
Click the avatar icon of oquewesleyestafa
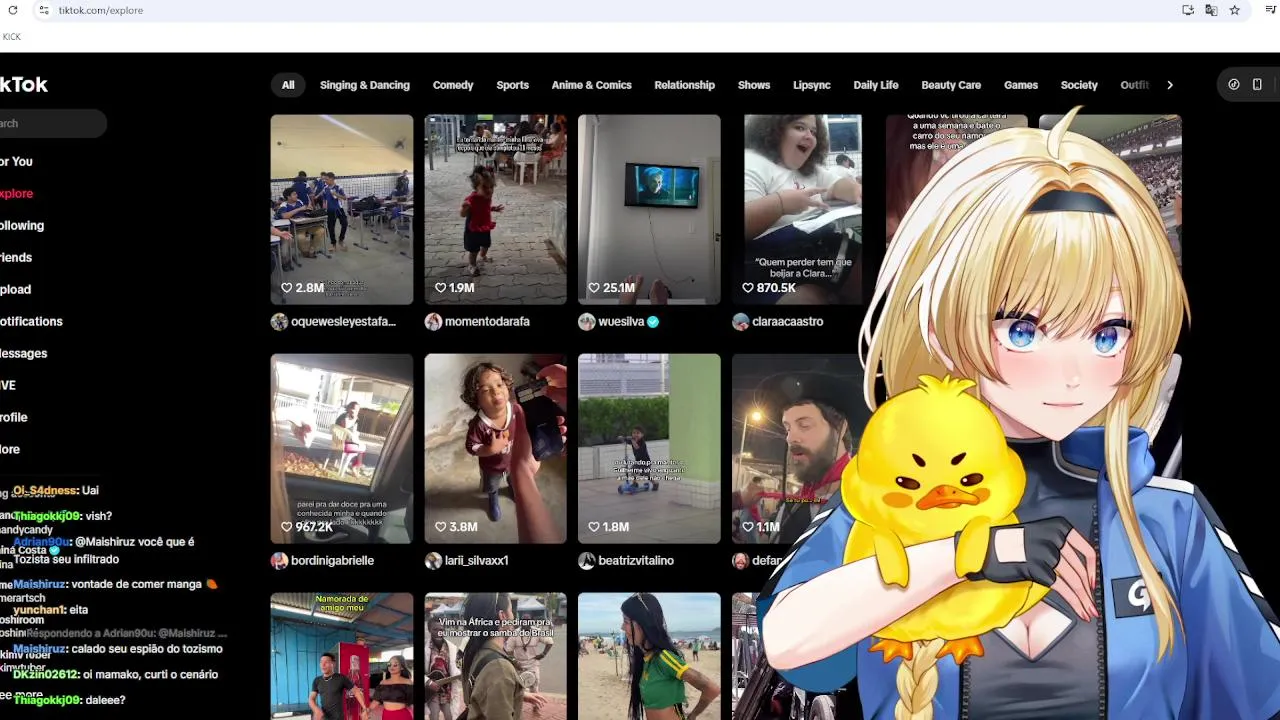(279, 321)
